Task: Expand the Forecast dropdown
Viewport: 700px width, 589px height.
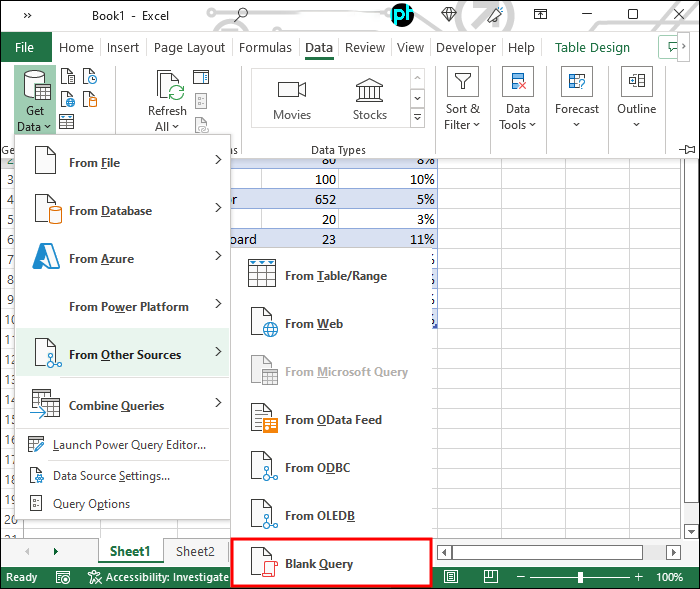Action: pos(577,100)
